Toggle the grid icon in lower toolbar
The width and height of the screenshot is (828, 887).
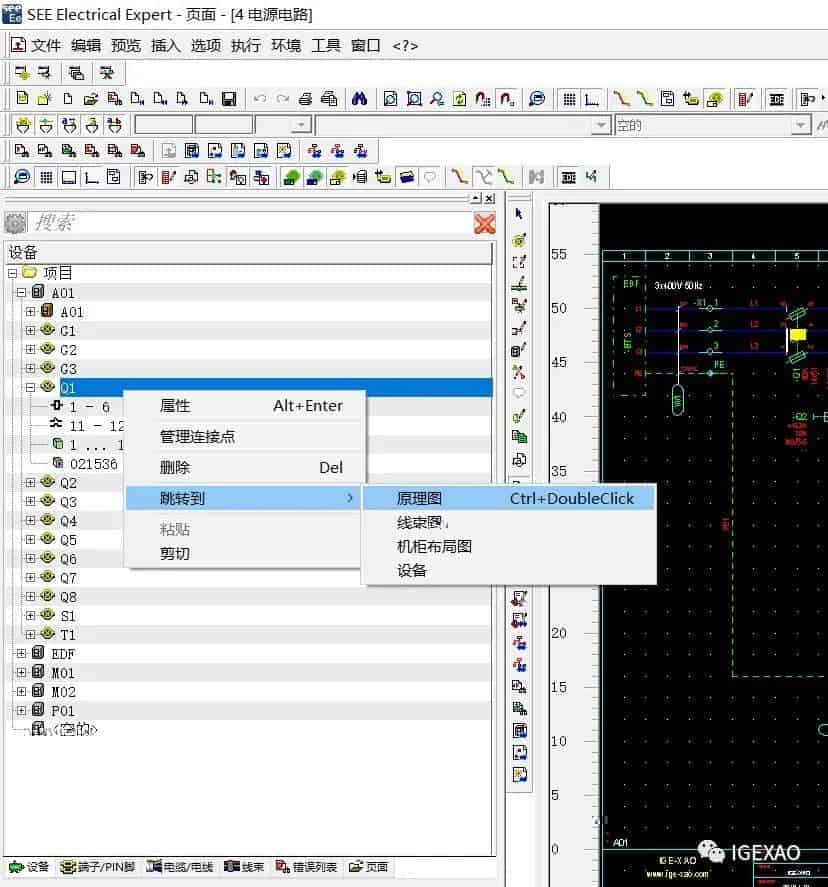[x=46, y=178]
